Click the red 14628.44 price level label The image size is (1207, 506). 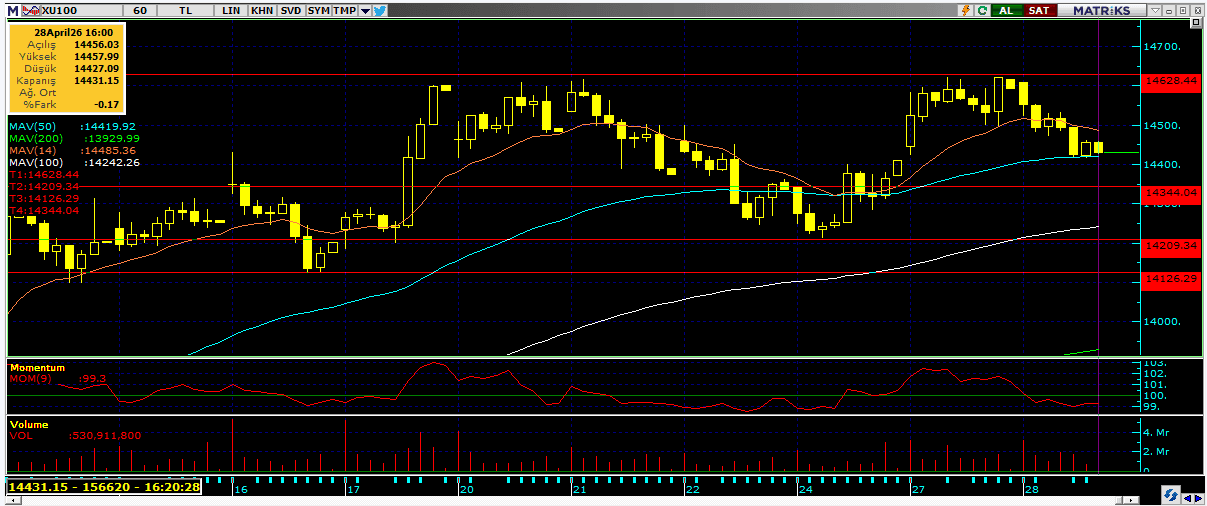point(1174,80)
